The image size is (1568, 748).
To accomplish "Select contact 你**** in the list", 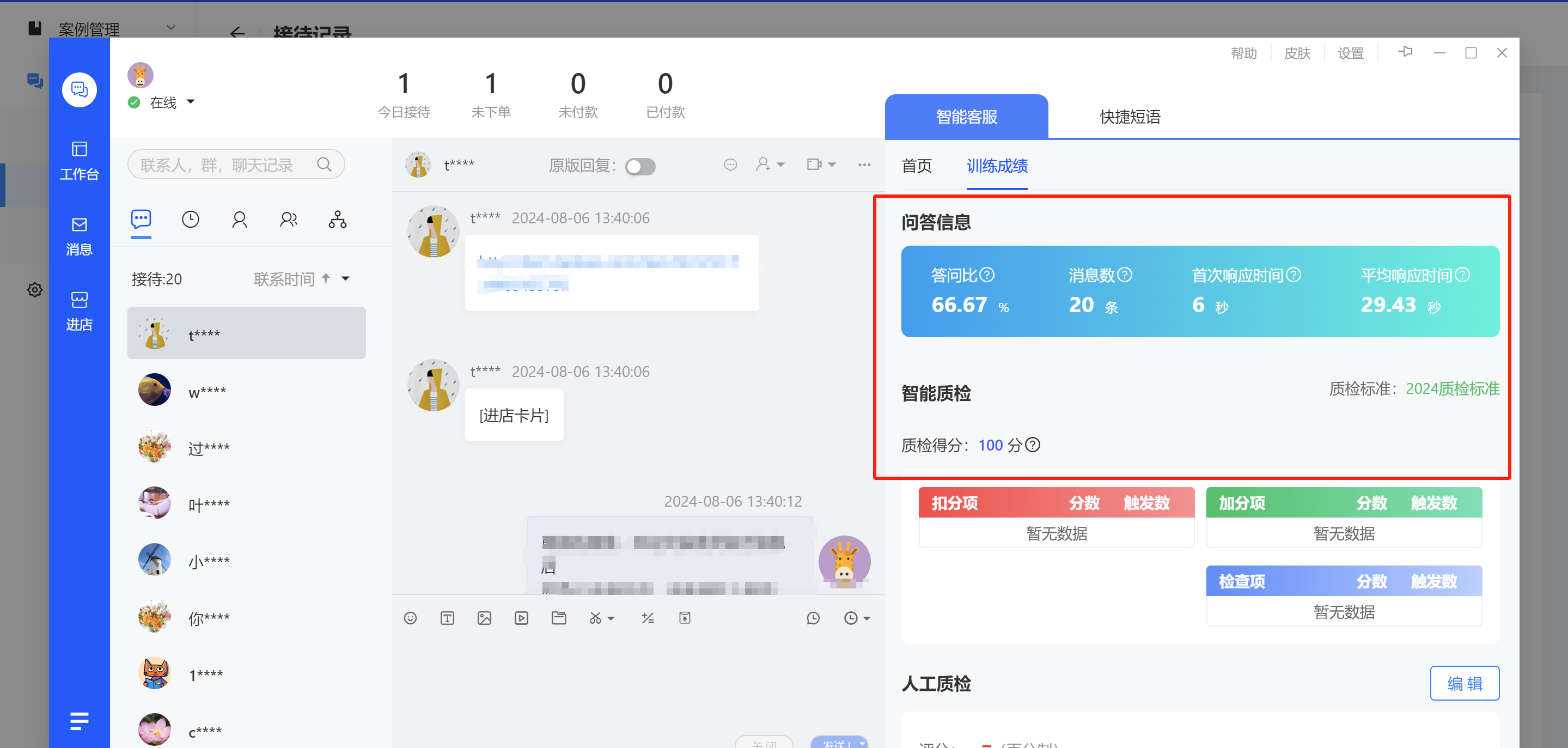I will coord(247,616).
